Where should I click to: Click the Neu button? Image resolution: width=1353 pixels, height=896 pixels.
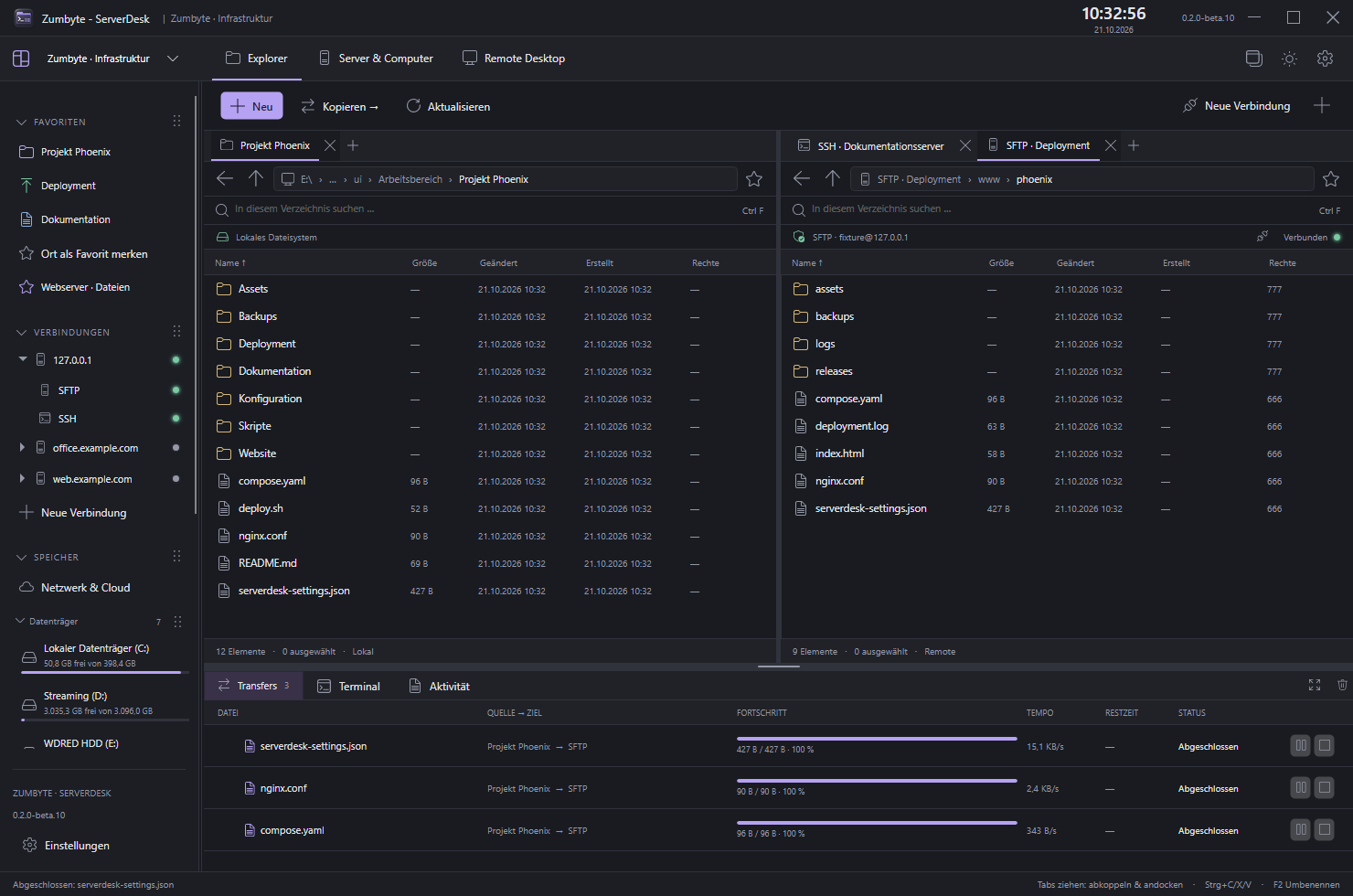[x=251, y=106]
